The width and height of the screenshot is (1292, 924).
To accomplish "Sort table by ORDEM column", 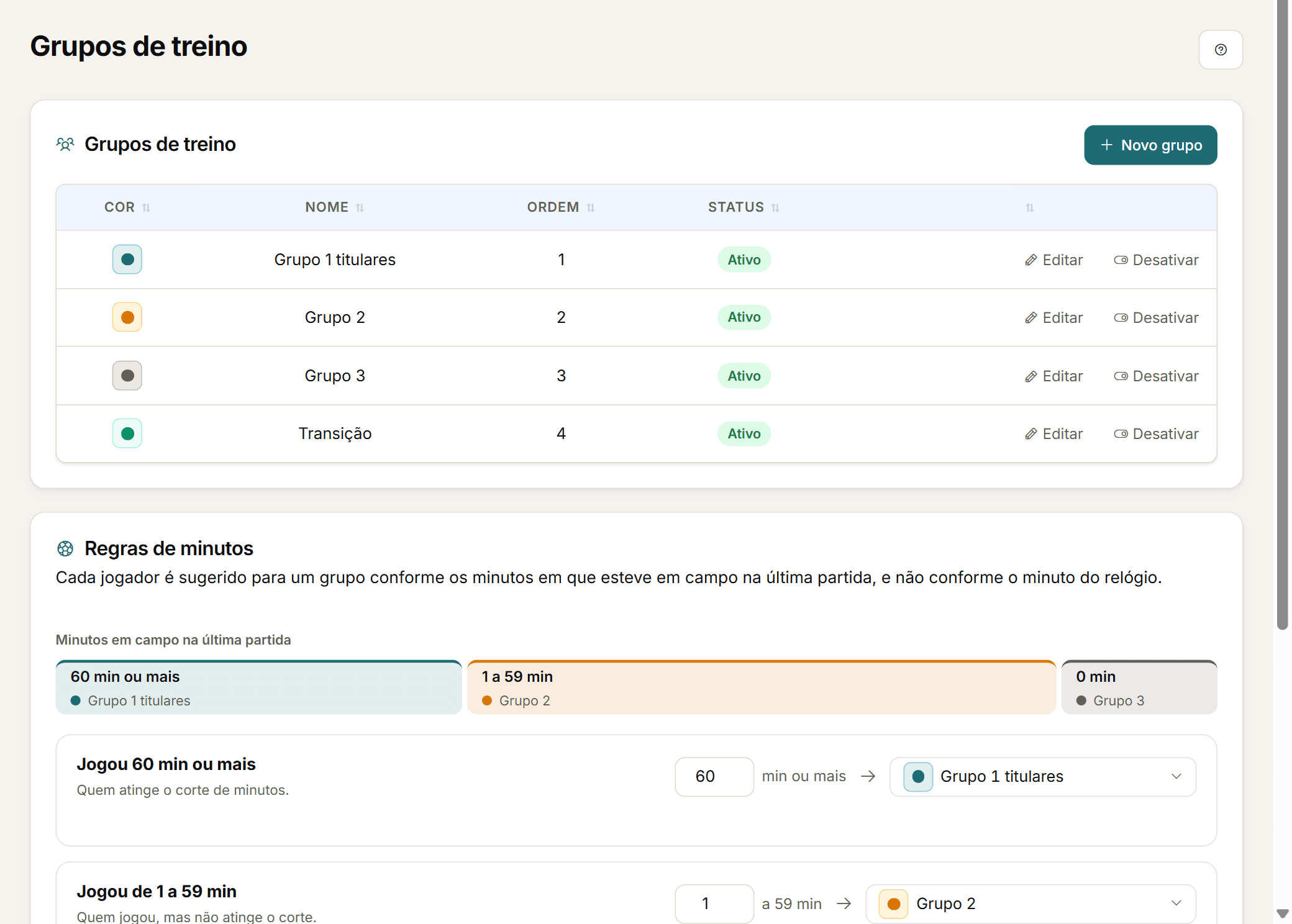I will click(x=561, y=207).
